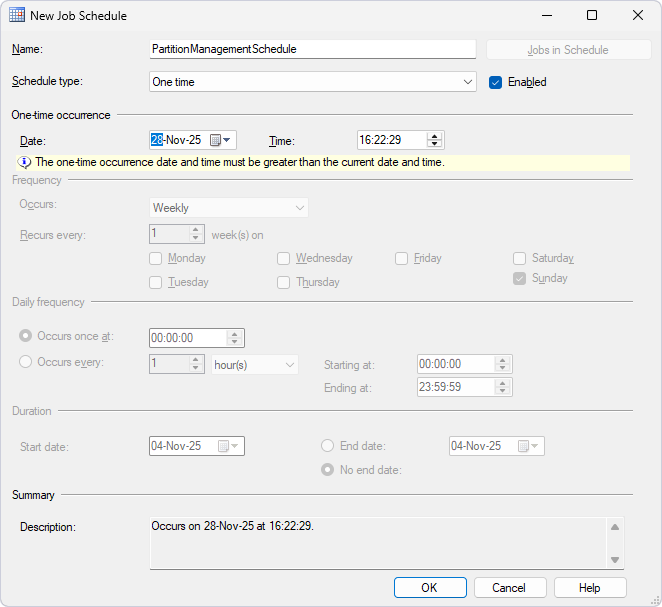The width and height of the screenshot is (662, 607).
Task: Increase the Occurs once at time
Action: [x=235, y=334]
